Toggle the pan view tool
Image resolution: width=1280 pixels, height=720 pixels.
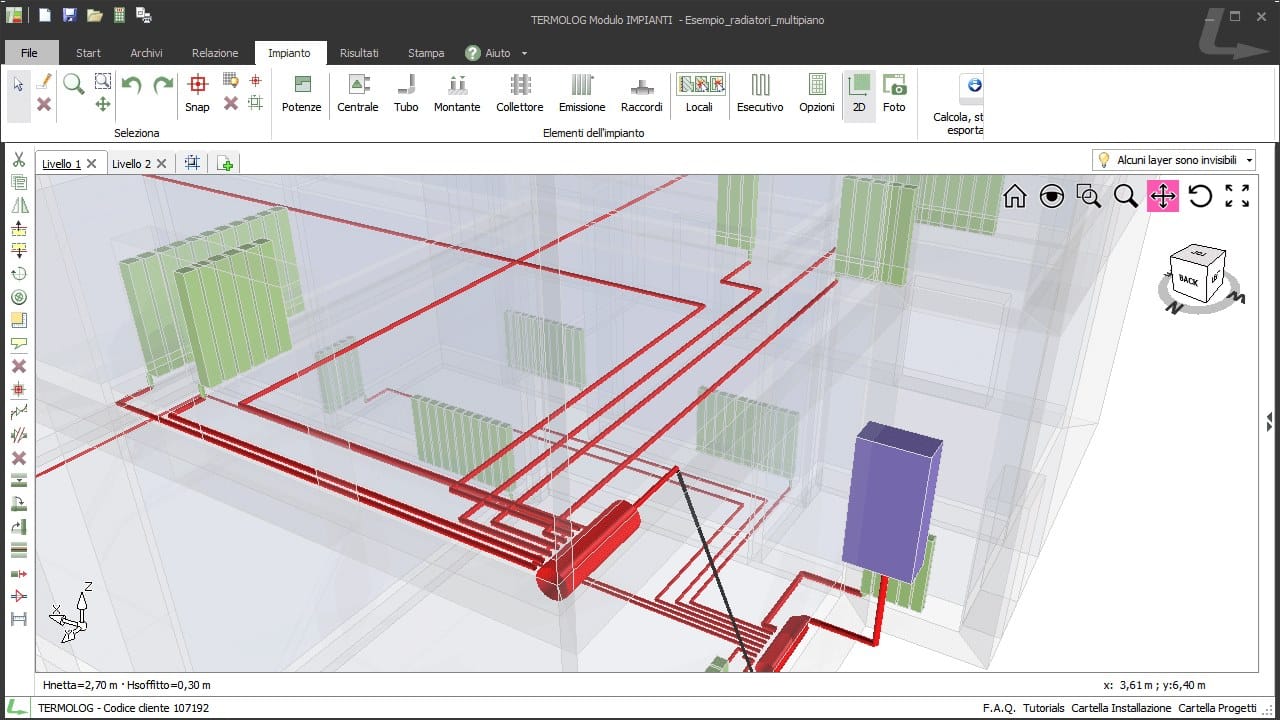click(1163, 196)
